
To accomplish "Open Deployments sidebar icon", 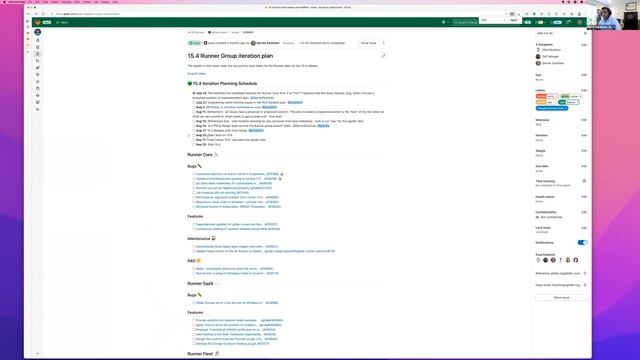I will click(38, 82).
